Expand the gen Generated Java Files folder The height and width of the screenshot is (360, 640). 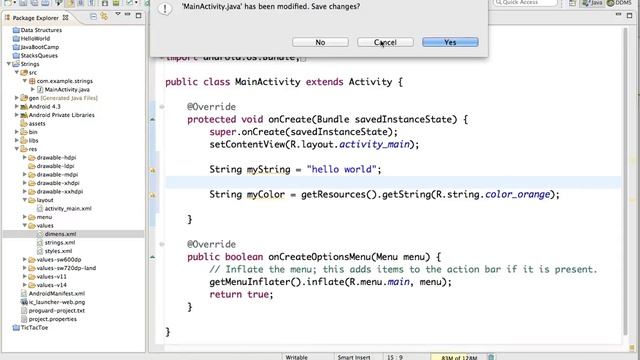click(x=17, y=98)
